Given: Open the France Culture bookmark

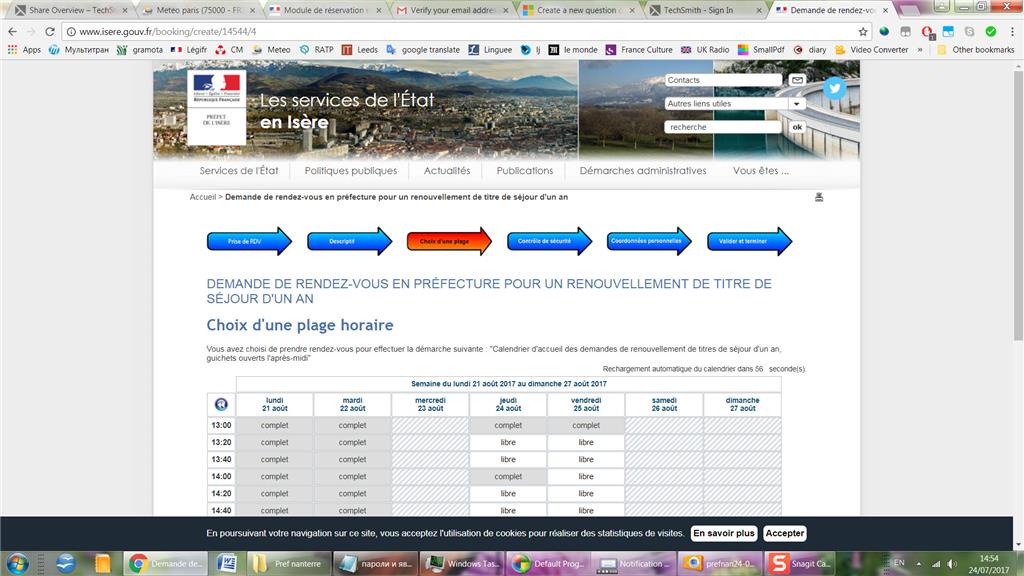Looking at the screenshot, I should pyautogui.click(x=639, y=50).
